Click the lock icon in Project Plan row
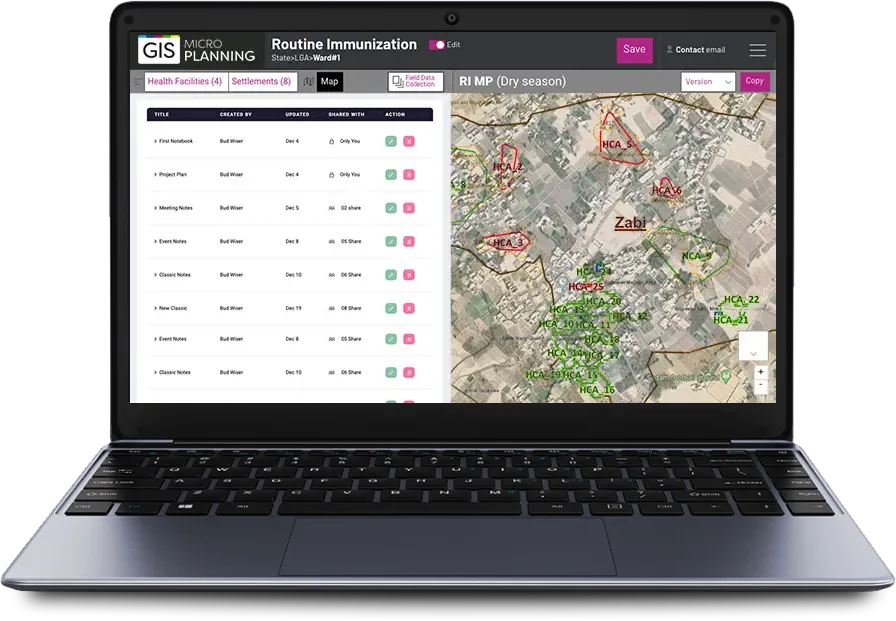Viewport: 896px width, 621px height. coord(331,175)
